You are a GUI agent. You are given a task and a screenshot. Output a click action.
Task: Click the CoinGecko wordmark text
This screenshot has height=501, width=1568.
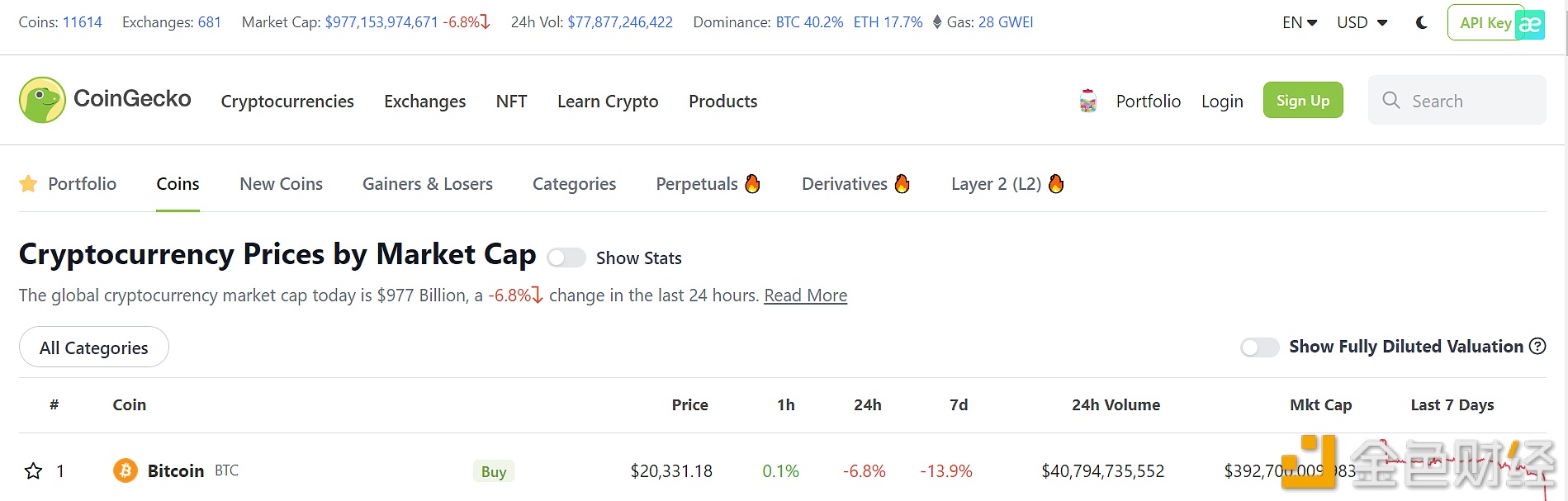[132, 99]
